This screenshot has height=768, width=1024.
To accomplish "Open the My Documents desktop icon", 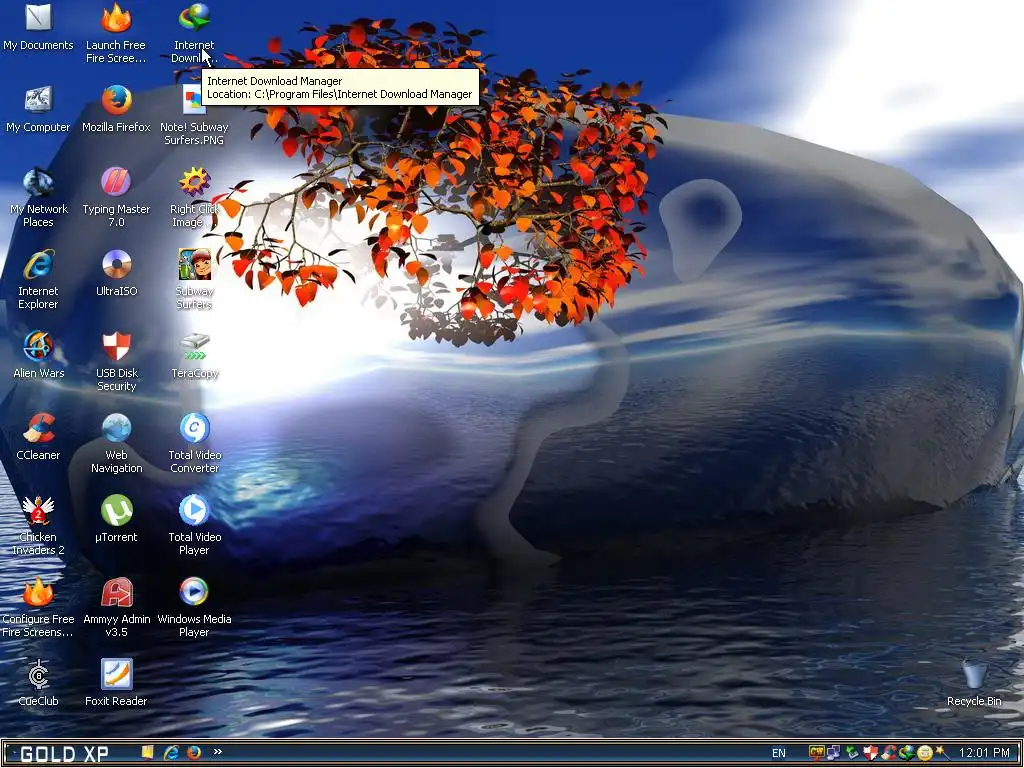I will click(x=39, y=27).
